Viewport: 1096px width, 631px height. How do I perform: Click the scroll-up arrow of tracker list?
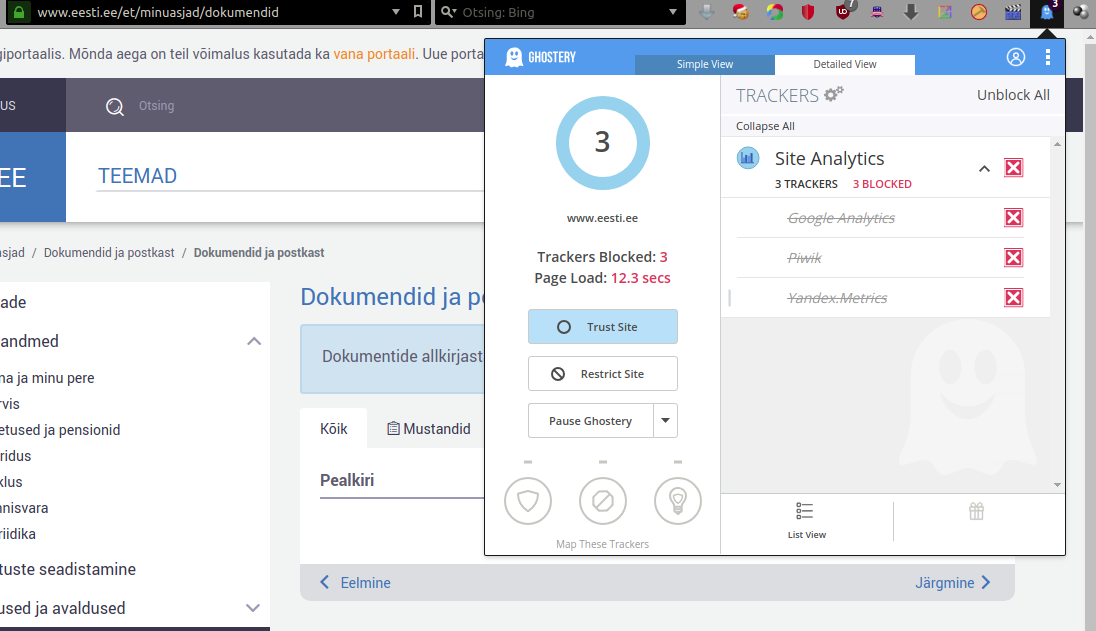click(x=1057, y=144)
